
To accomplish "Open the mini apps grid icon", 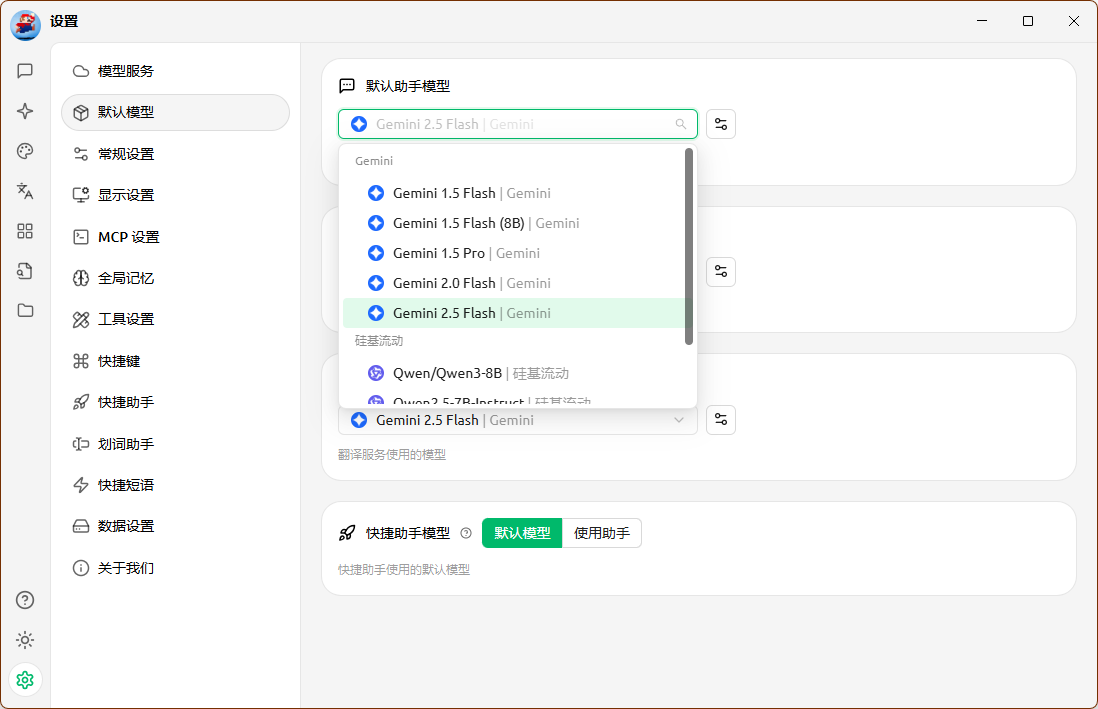I will (25, 231).
